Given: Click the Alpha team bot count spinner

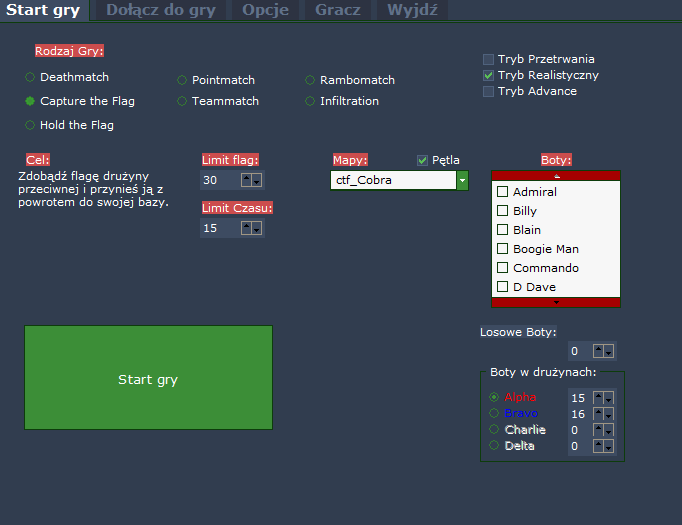Looking at the screenshot, I should pos(604,398).
